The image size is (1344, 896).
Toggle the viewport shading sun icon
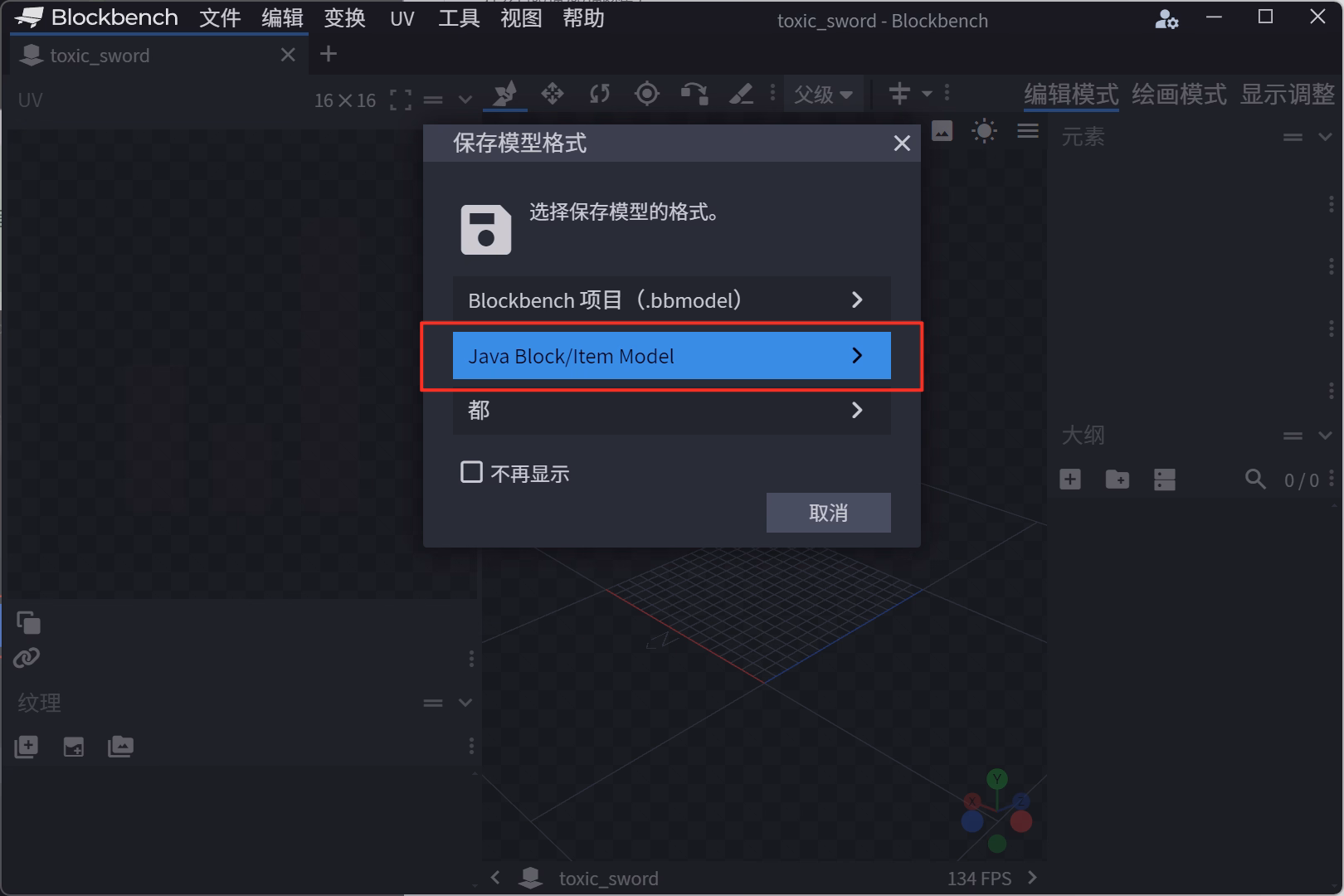(x=984, y=131)
